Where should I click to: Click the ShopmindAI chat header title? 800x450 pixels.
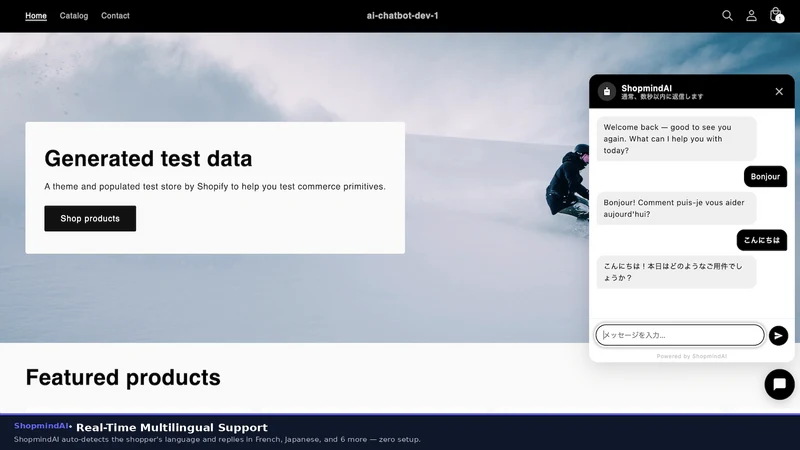(x=646, y=88)
